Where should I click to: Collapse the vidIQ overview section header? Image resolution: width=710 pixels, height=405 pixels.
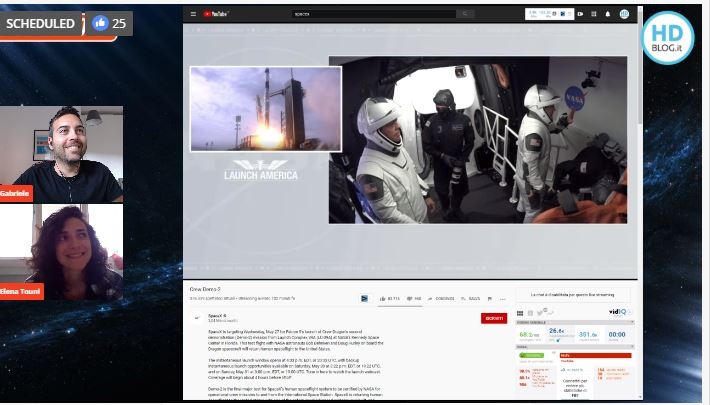pos(575,323)
